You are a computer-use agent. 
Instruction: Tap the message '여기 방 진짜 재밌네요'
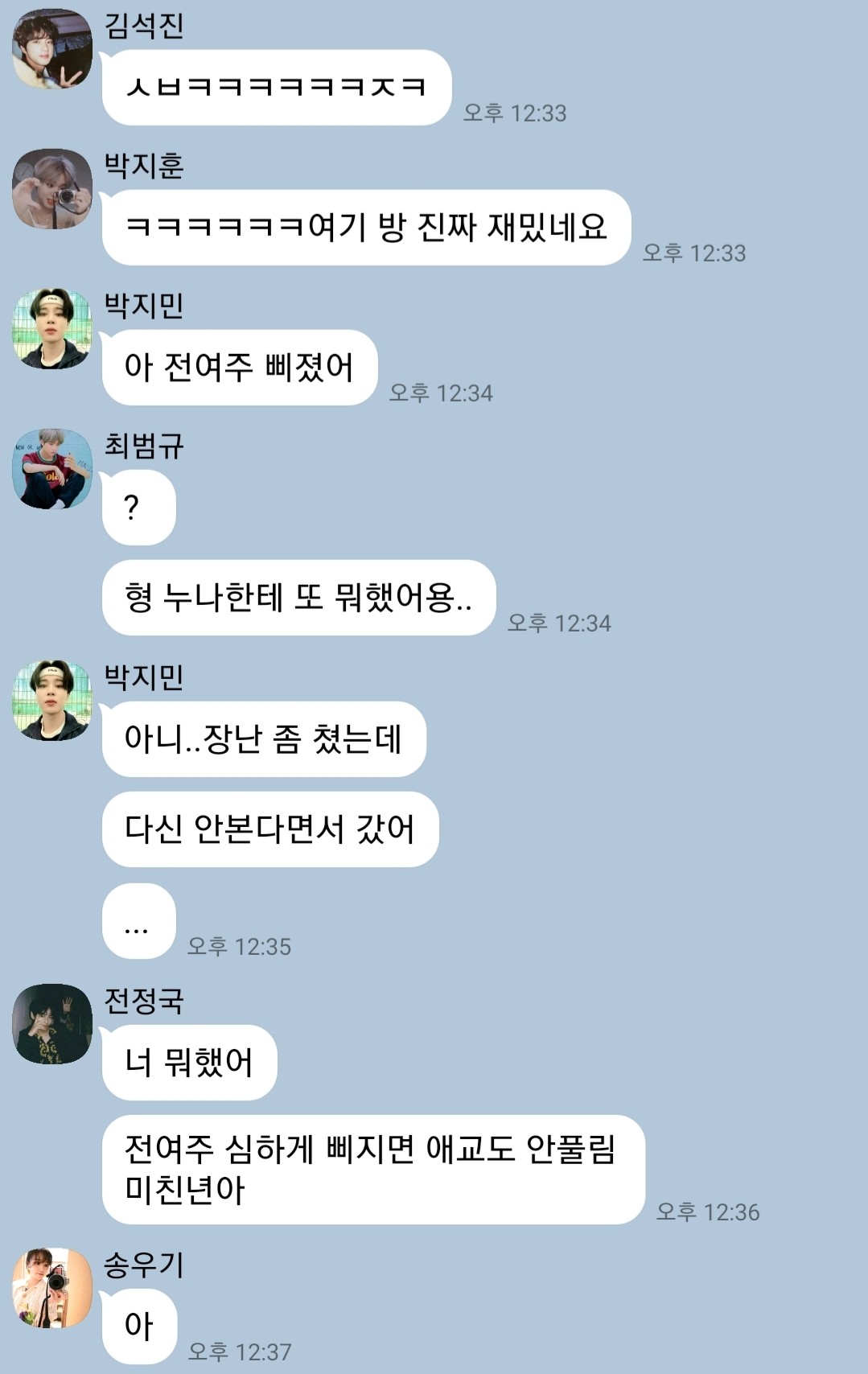point(366,227)
